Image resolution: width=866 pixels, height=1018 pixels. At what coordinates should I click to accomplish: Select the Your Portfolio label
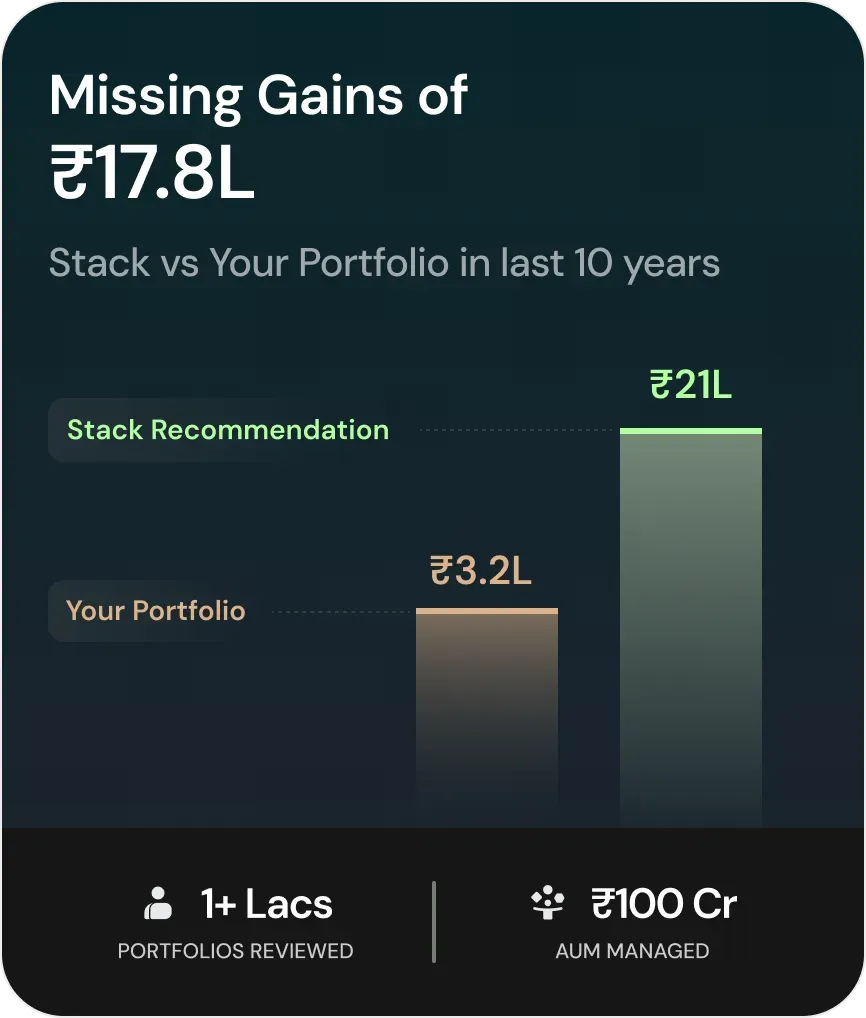pyautogui.click(x=156, y=611)
